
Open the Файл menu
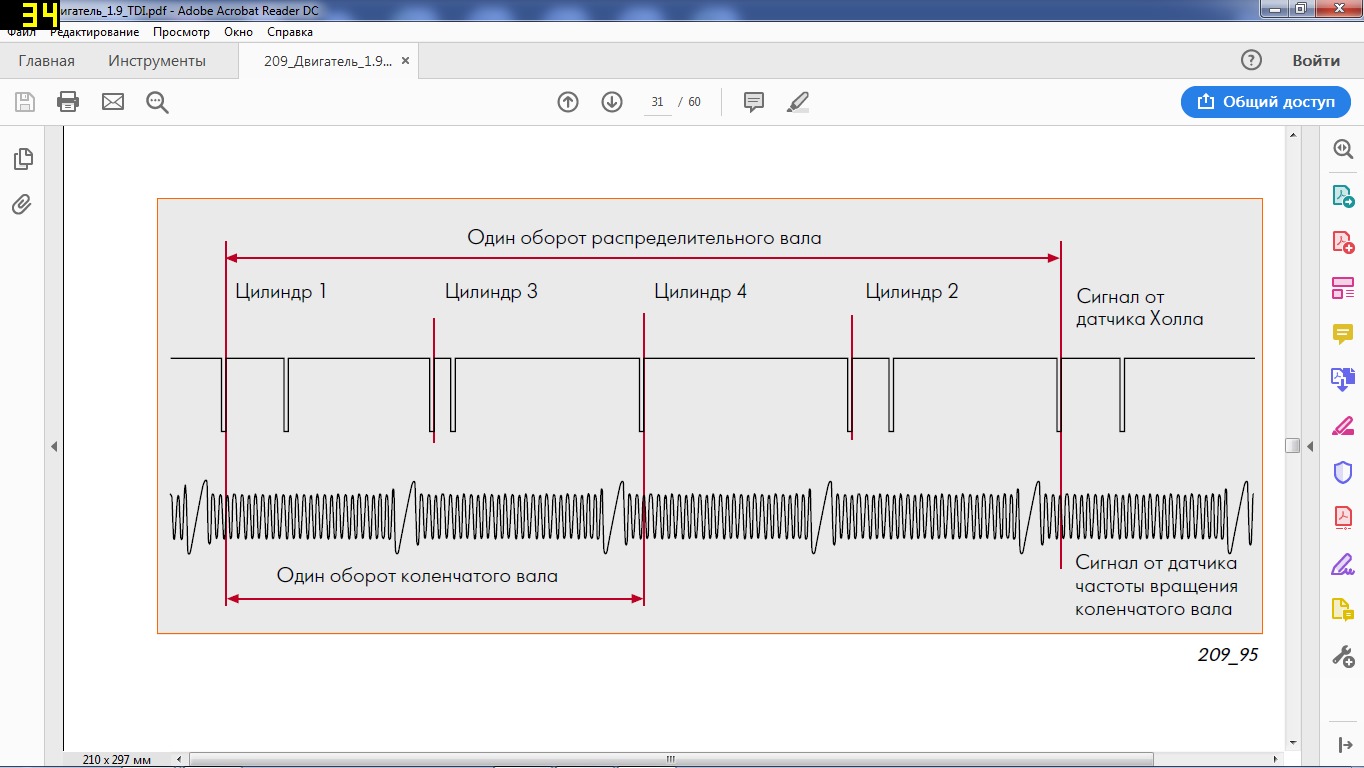pos(21,32)
